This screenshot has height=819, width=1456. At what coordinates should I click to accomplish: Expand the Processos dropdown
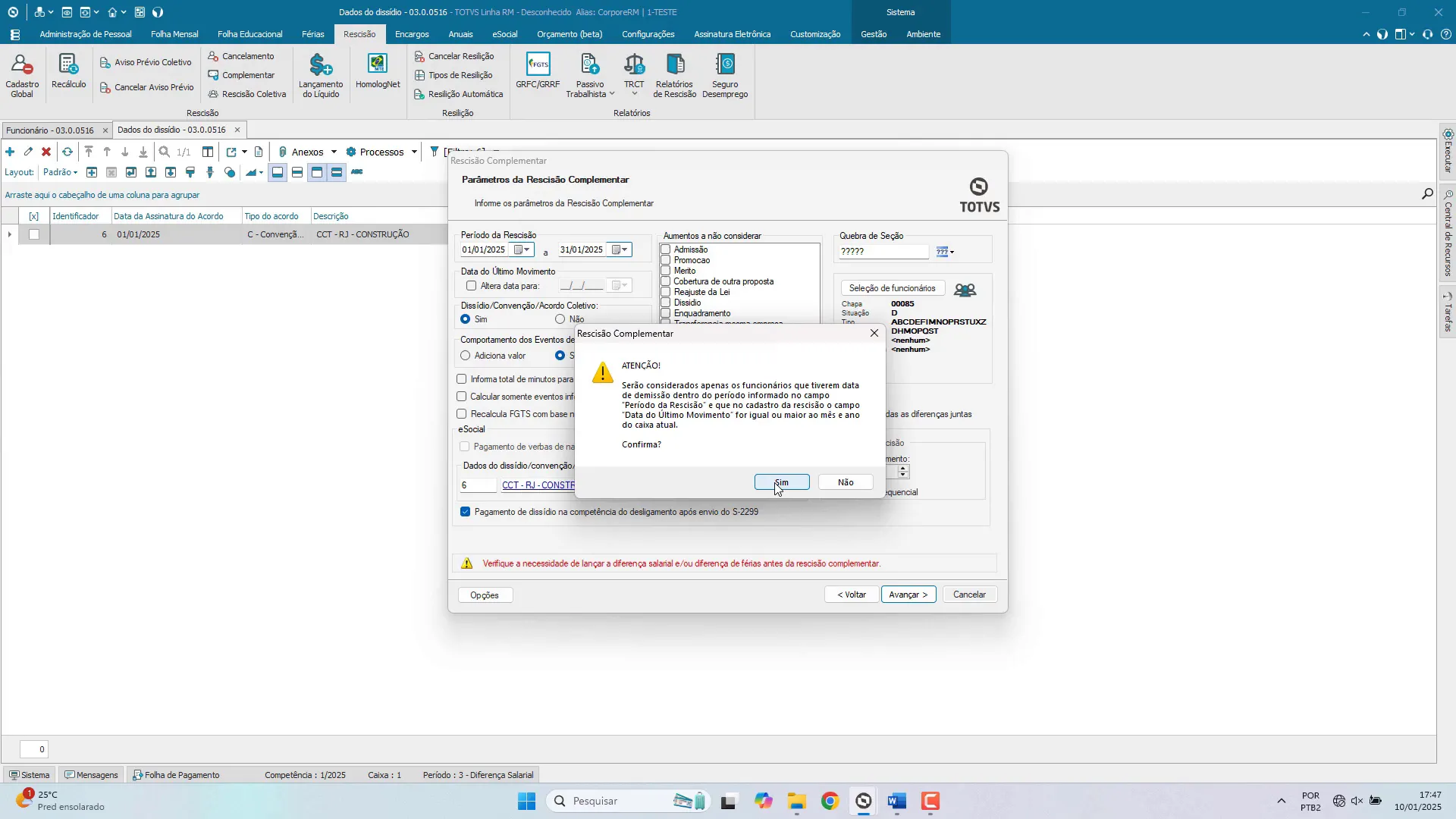click(x=414, y=152)
